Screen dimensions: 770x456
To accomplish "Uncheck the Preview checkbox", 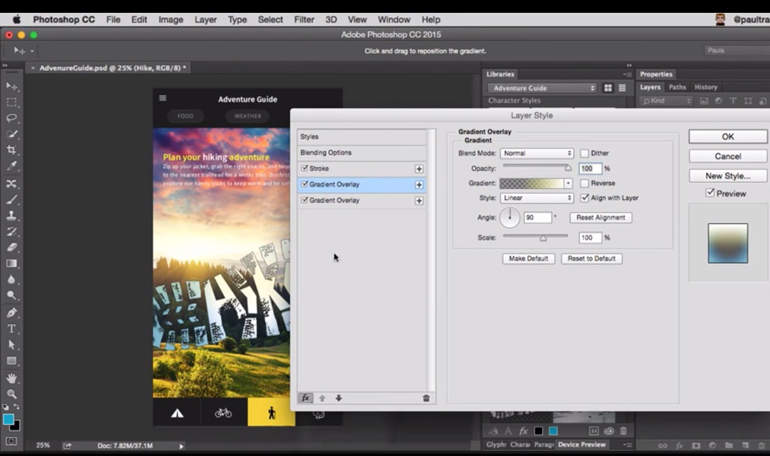I will pos(710,193).
